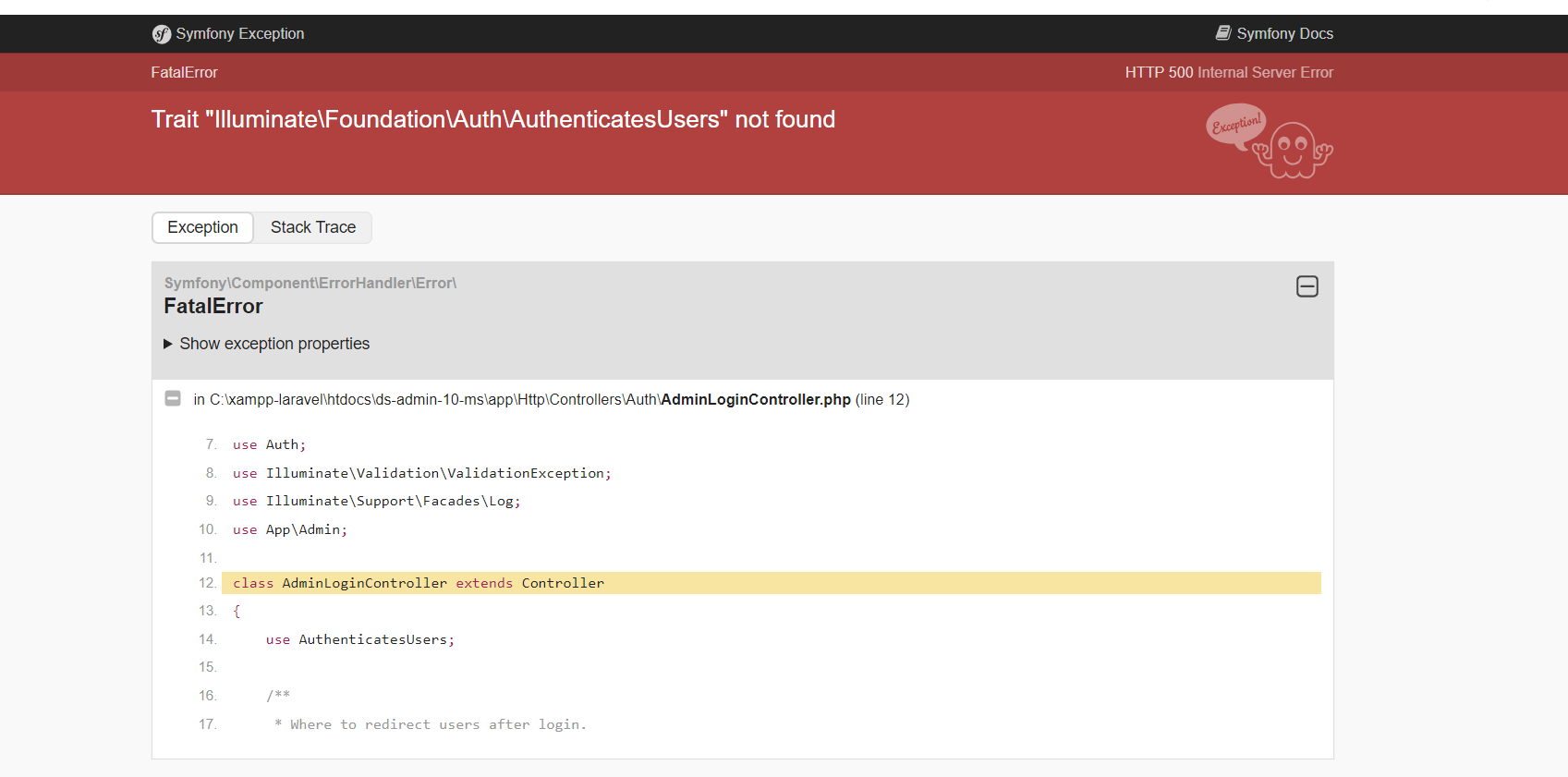
Task: Click the Symfony Docs book icon
Action: point(1222,33)
